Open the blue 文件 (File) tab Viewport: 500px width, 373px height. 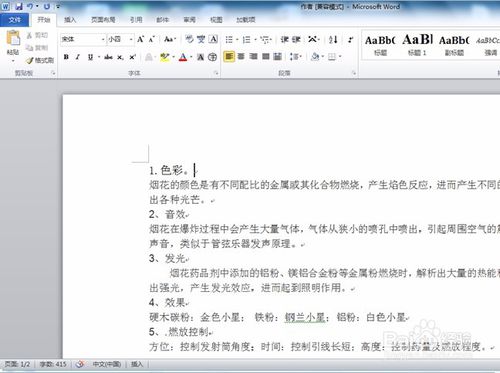14,20
